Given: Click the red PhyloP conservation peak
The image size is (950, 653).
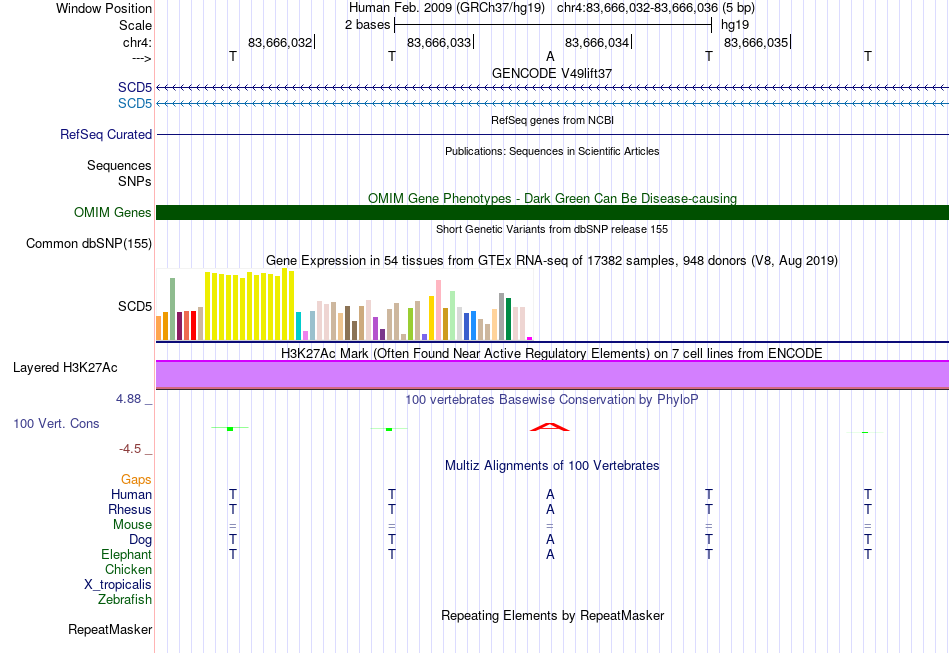Looking at the screenshot, I should (550, 427).
